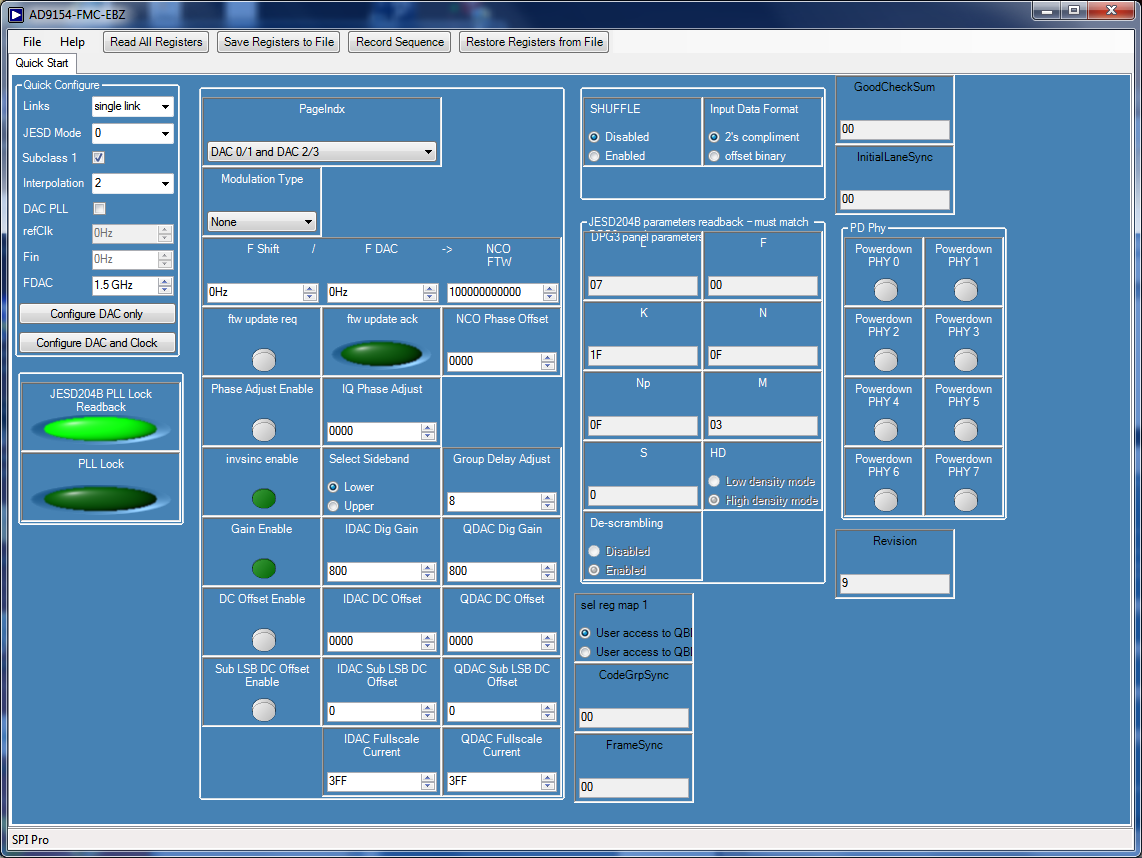Click Configure DAC only button
The width and height of the screenshot is (1142, 858).
[x=97, y=314]
